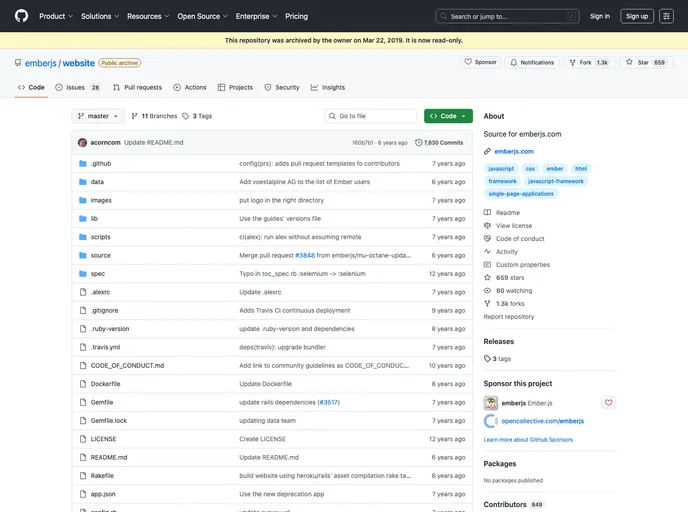This screenshot has width=688, height=512.
Task: Click the LICENSE file icon
Action: [x=82, y=439]
